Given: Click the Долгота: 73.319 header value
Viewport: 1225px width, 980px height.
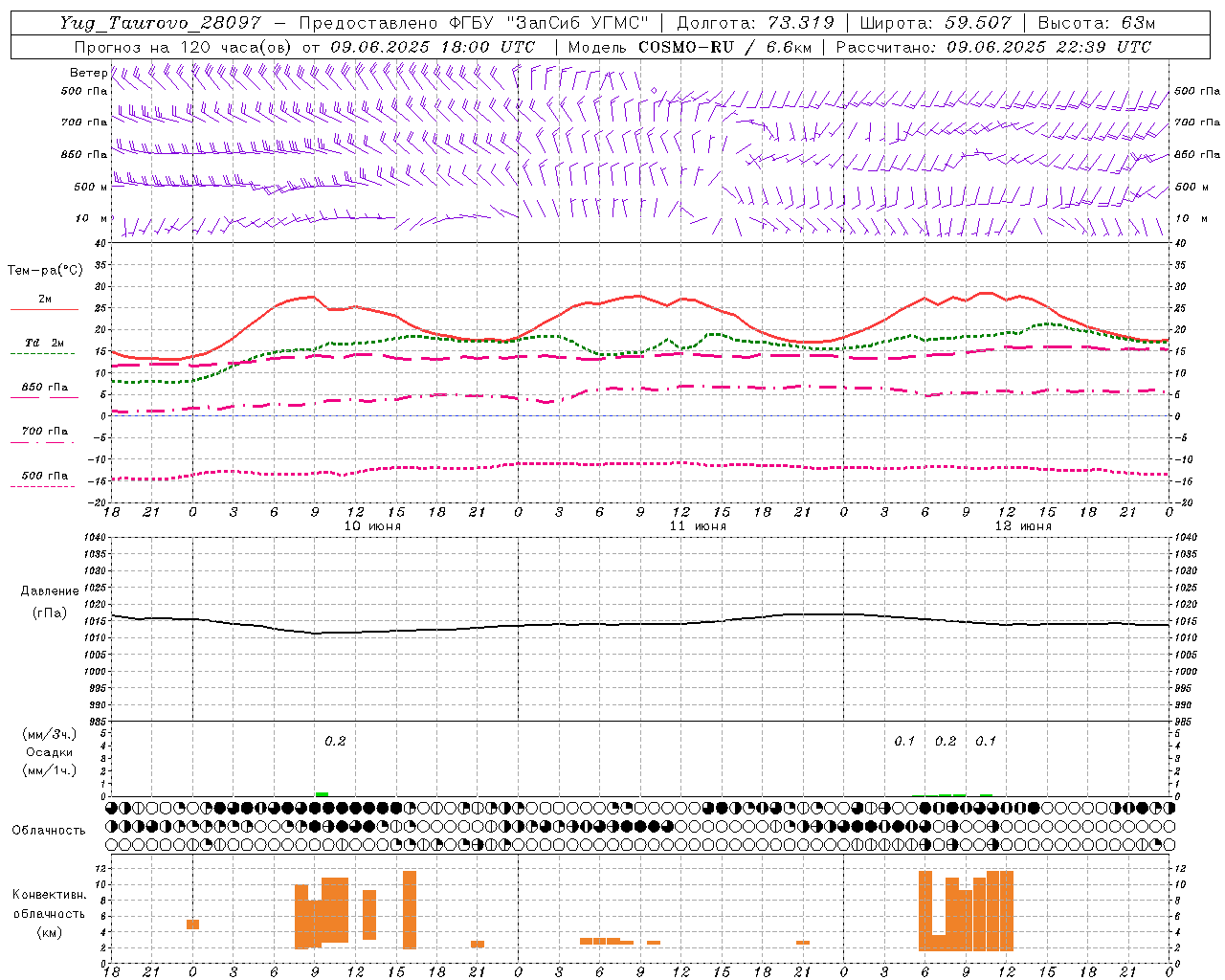Looking at the screenshot, I should 755,23.
